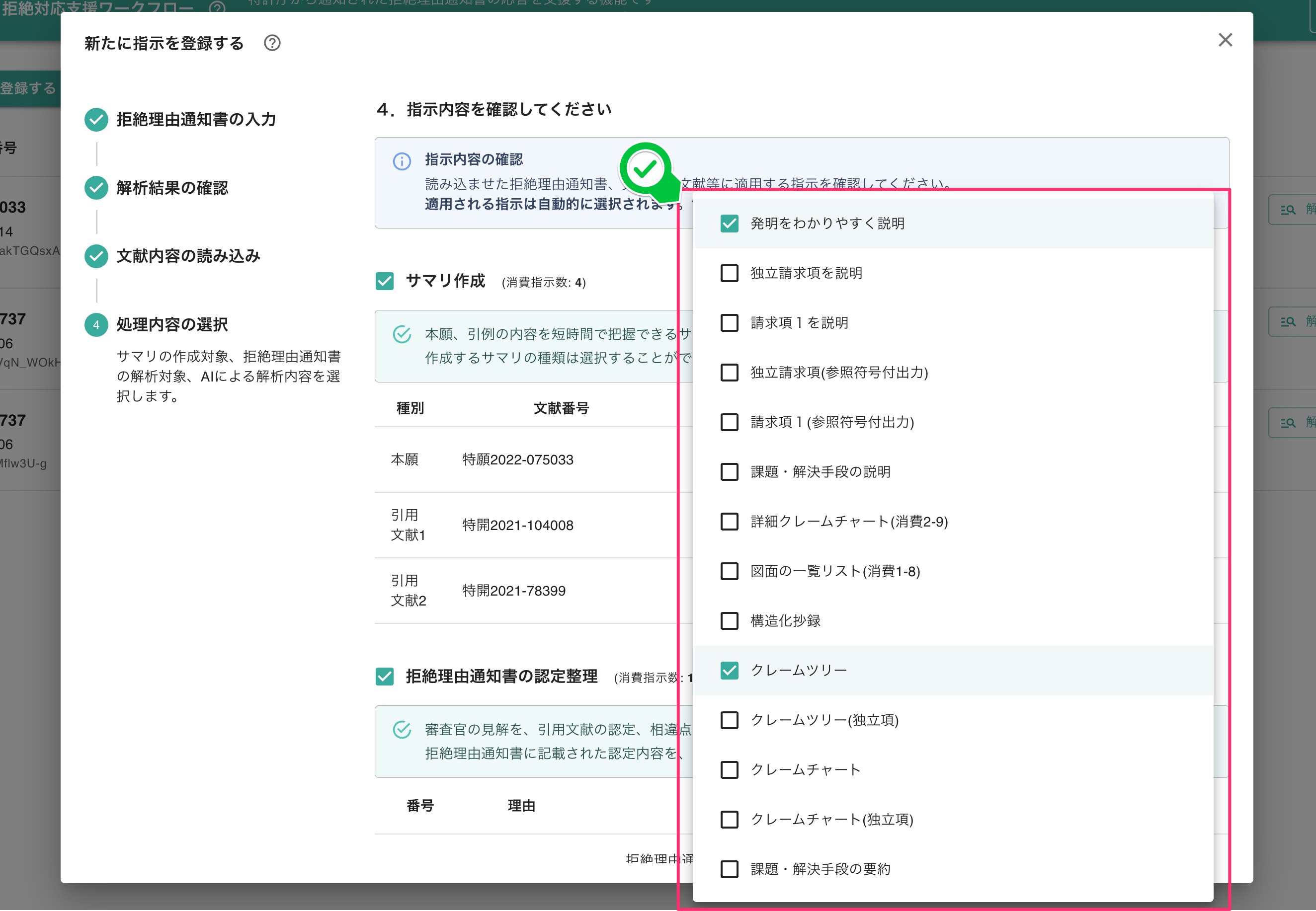Click the 理由 column header
Screen dimensions: 1316x911
pyautogui.click(x=521, y=805)
